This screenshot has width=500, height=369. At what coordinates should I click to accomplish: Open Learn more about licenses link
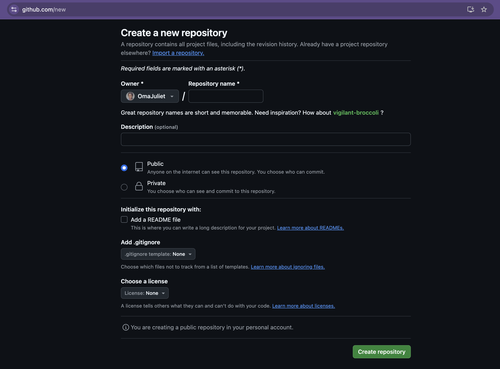[303, 306]
